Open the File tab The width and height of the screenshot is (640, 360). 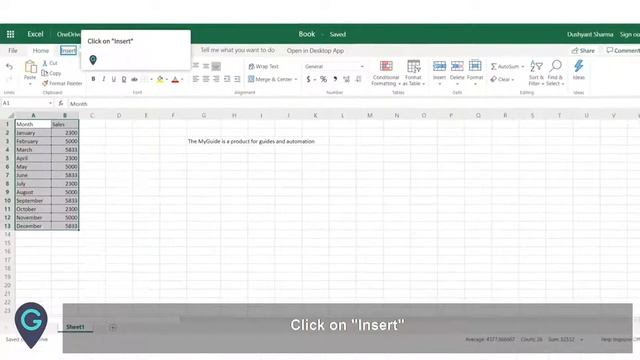click(13, 51)
